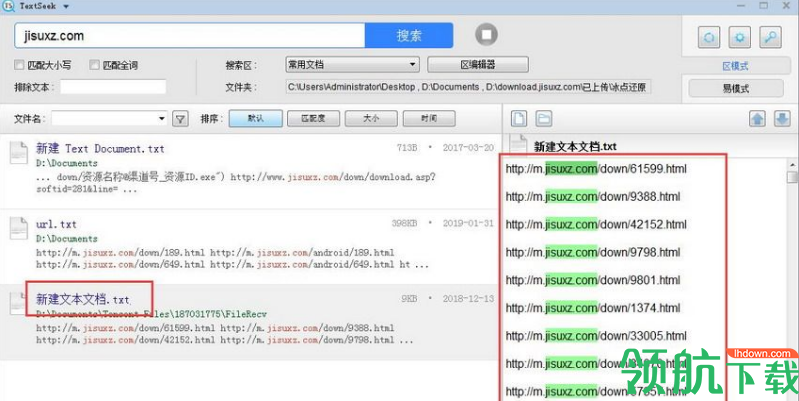
Task: Click the preview line down/9388.html
Action: coord(593,197)
